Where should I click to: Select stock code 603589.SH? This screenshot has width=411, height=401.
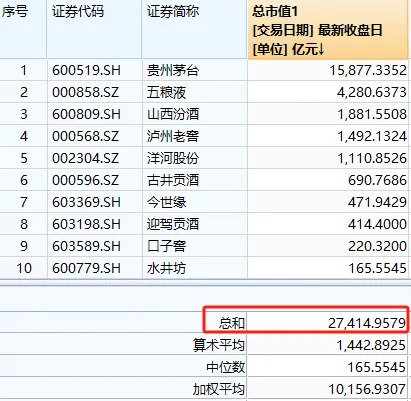click(x=86, y=246)
